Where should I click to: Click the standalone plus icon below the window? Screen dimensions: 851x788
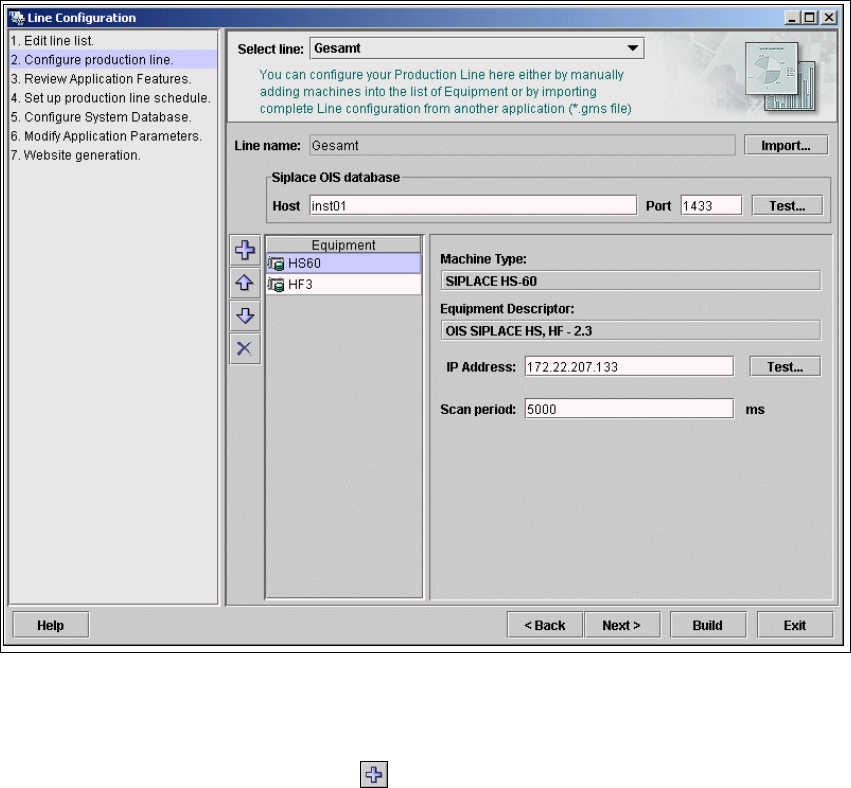coord(374,774)
